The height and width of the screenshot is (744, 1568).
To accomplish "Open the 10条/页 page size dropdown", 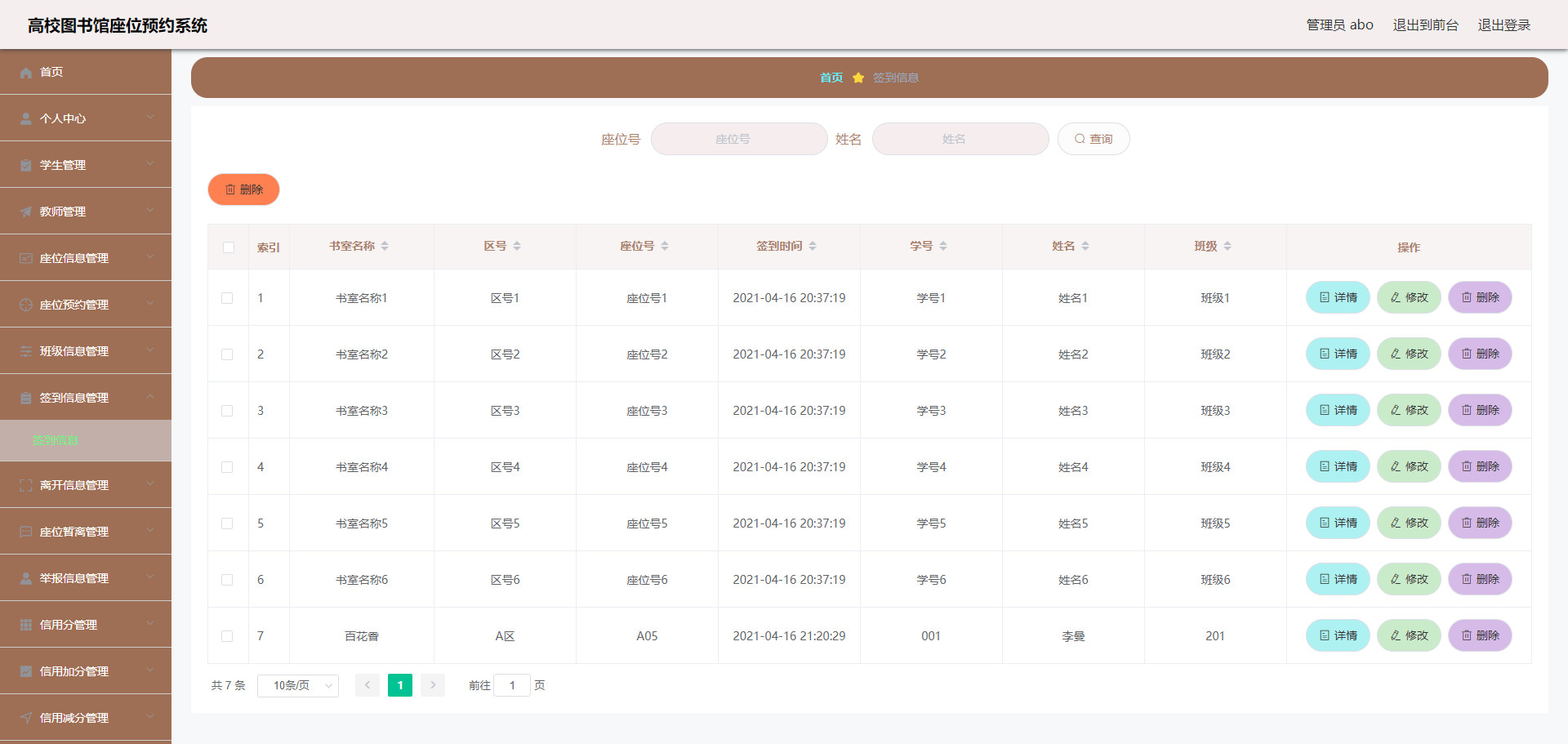I will (298, 686).
